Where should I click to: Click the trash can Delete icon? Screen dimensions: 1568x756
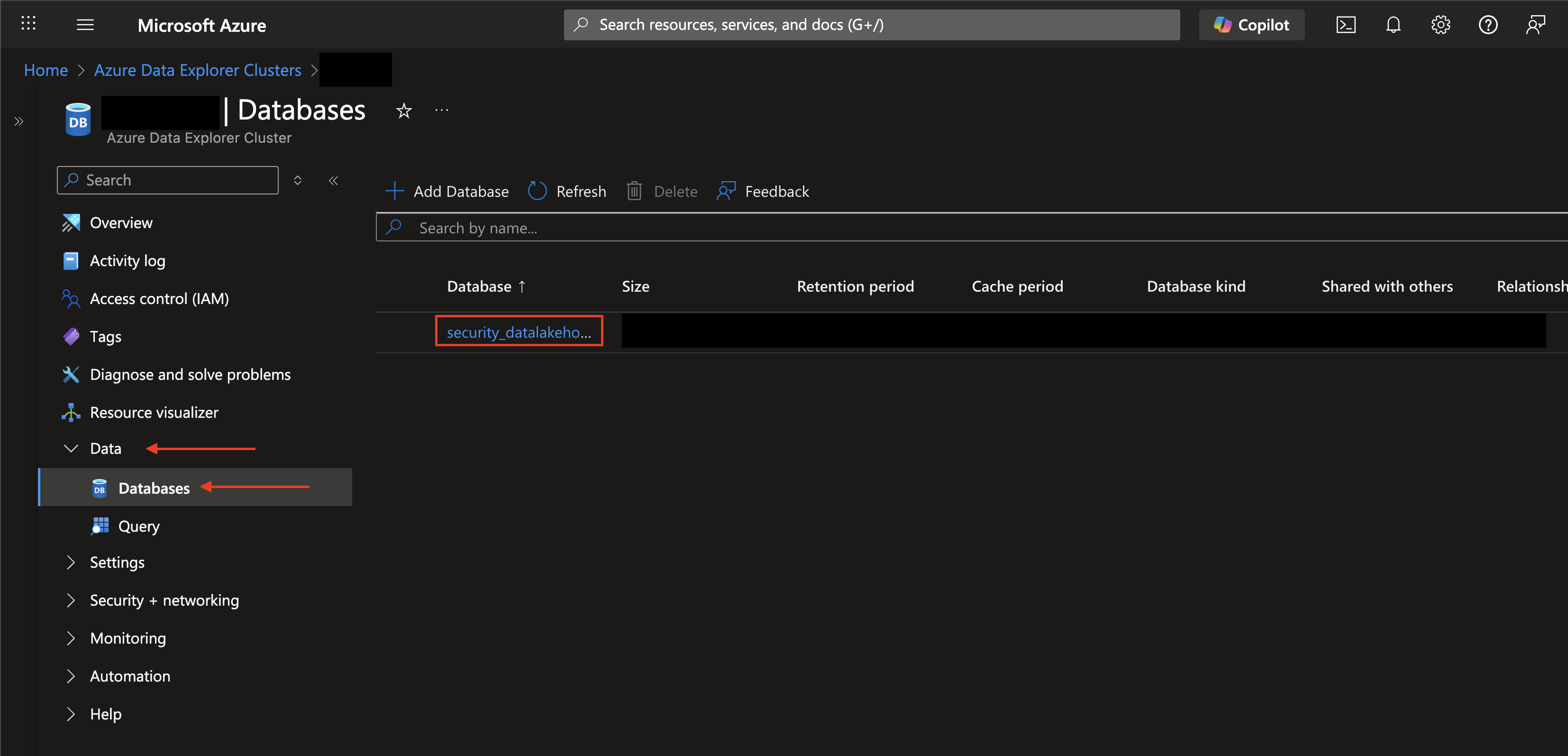click(634, 191)
